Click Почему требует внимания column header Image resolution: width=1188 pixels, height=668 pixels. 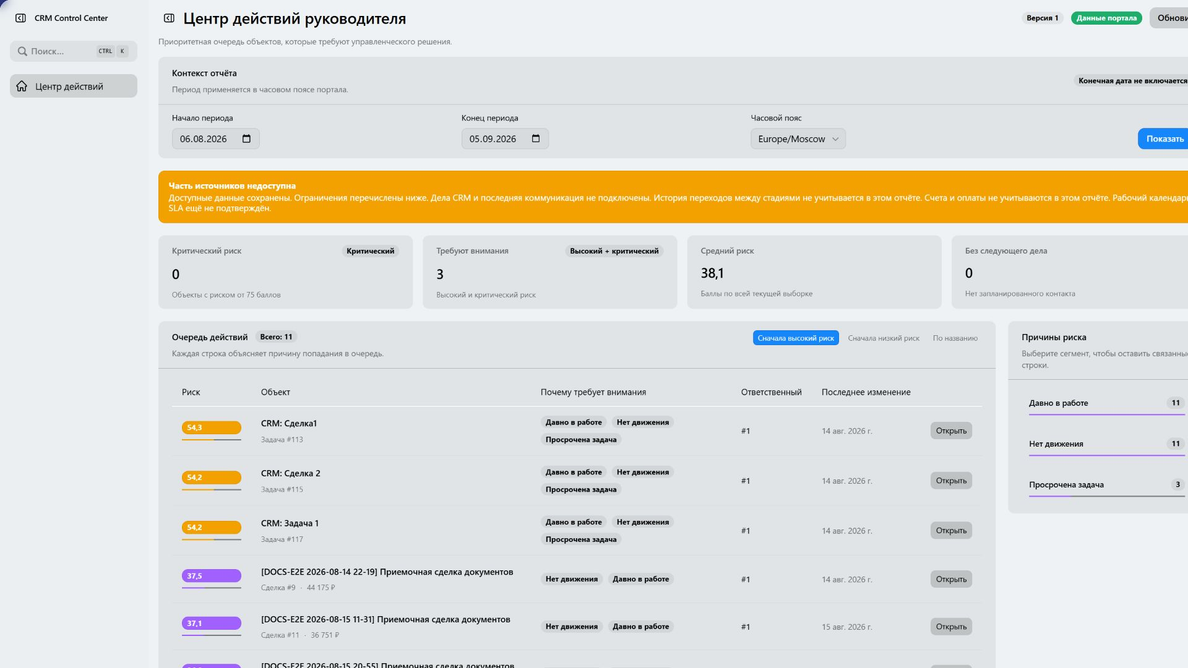[x=593, y=392]
